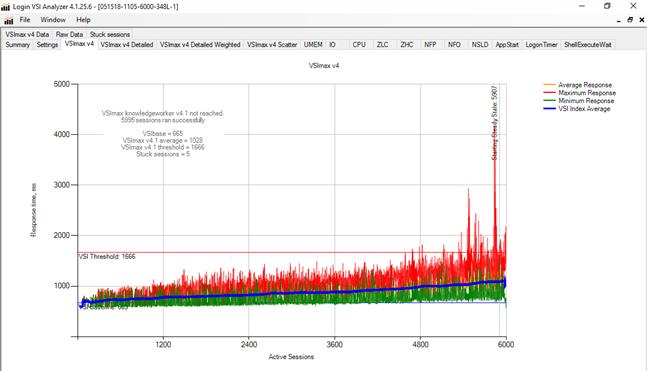Open the Help menu

83,20
